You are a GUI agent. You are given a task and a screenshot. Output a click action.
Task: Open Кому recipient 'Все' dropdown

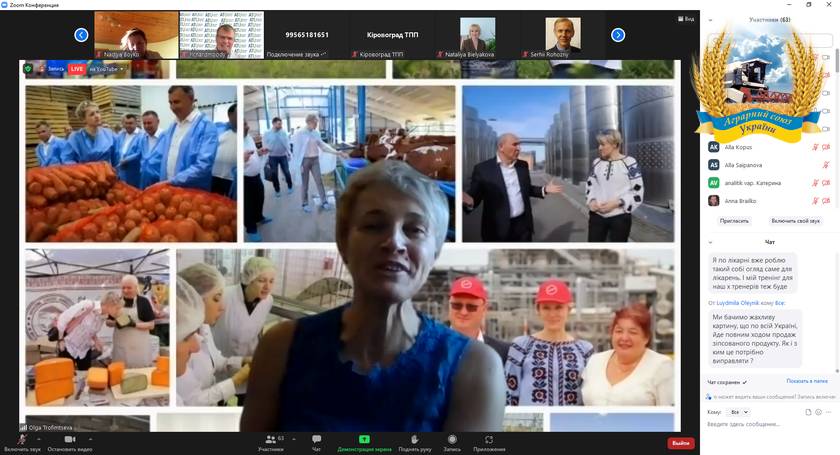coord(739,412)
